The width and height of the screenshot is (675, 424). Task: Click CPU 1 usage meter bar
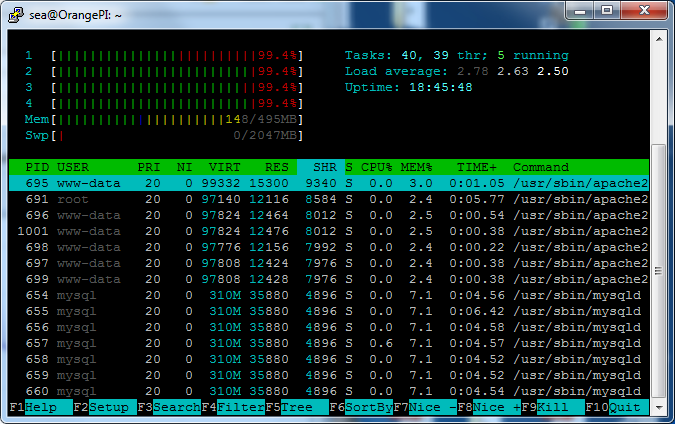(177, 56)
